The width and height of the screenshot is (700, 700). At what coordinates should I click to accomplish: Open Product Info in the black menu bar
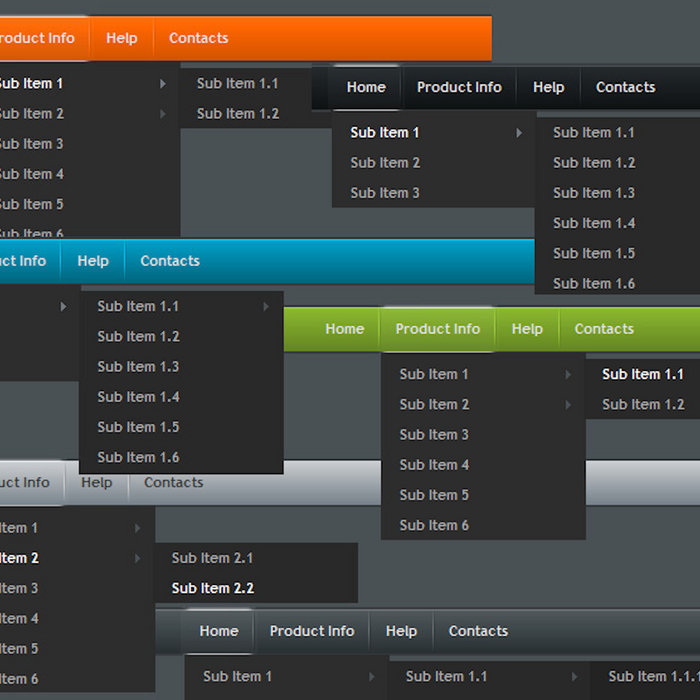(459, 87)
